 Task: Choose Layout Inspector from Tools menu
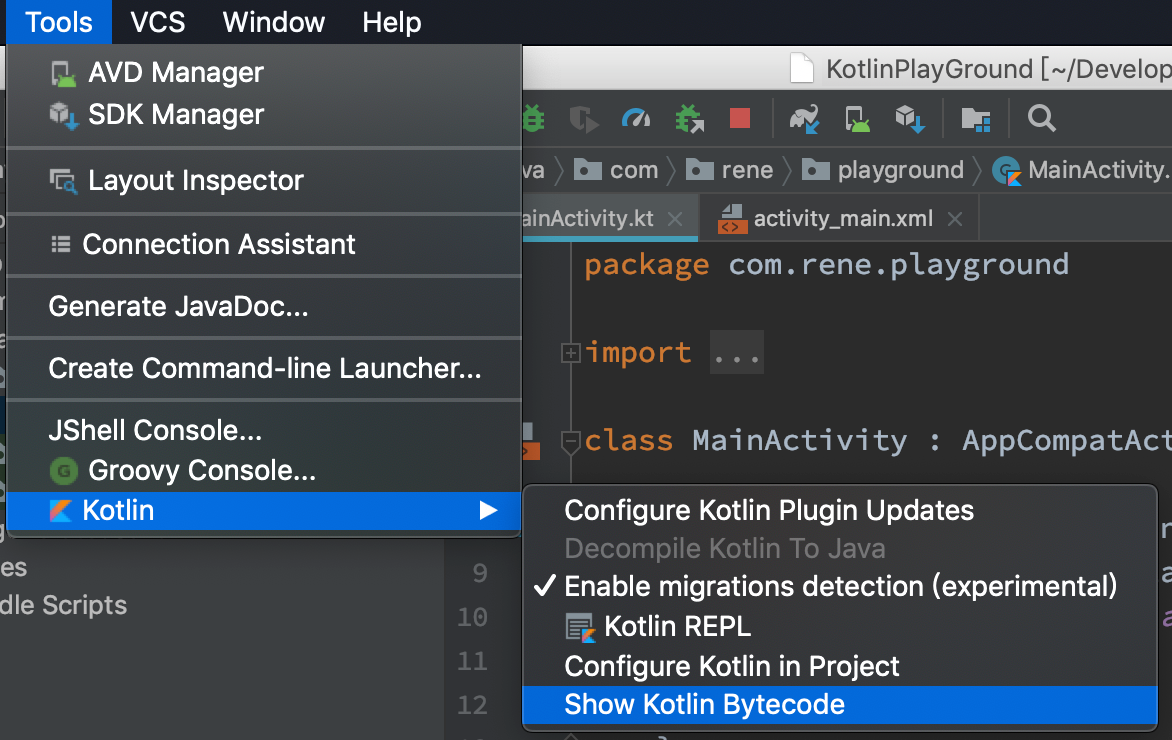pyautogui.click(x=195, y=181)
